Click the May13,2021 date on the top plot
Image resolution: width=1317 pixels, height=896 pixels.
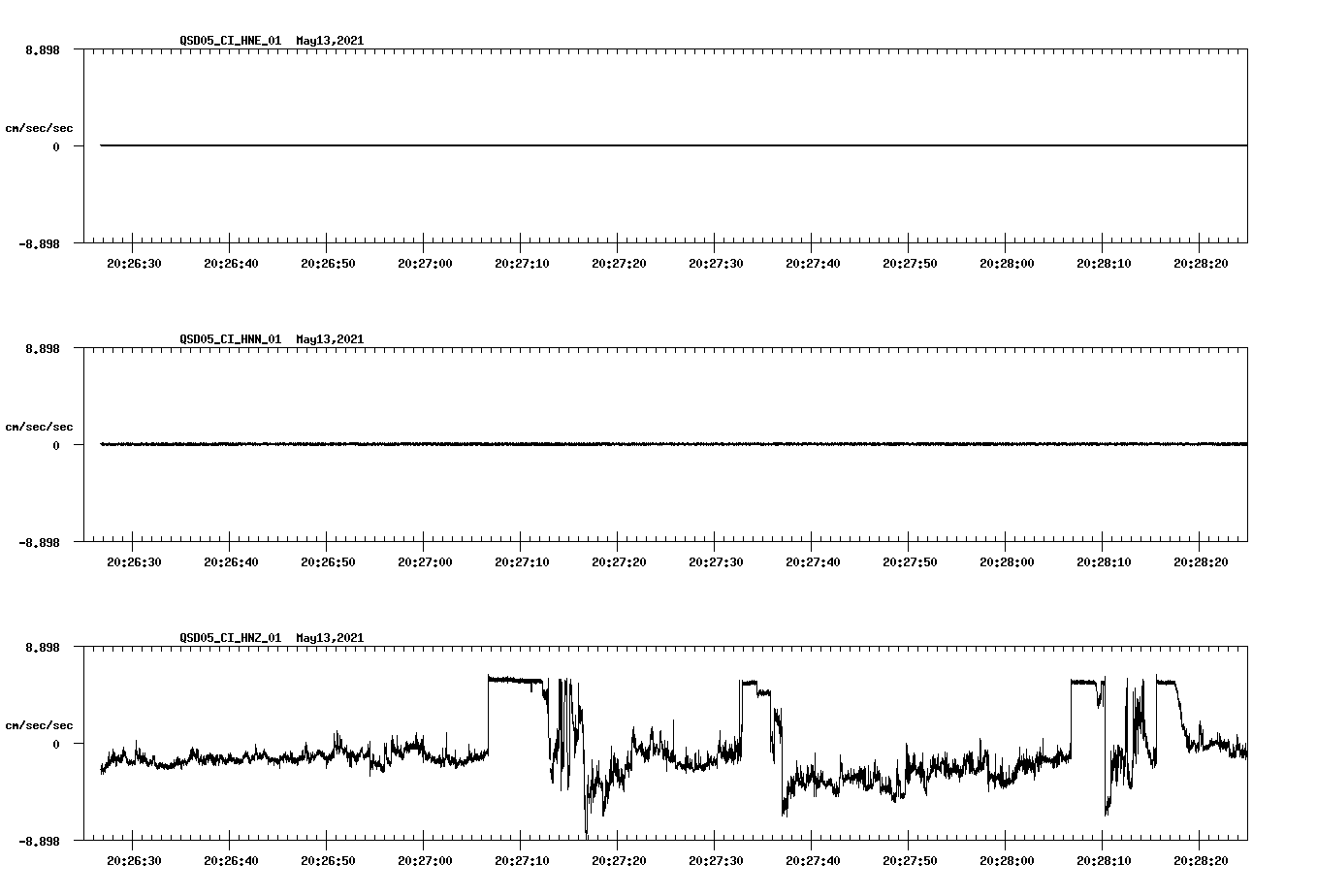[x=329, y=42]
